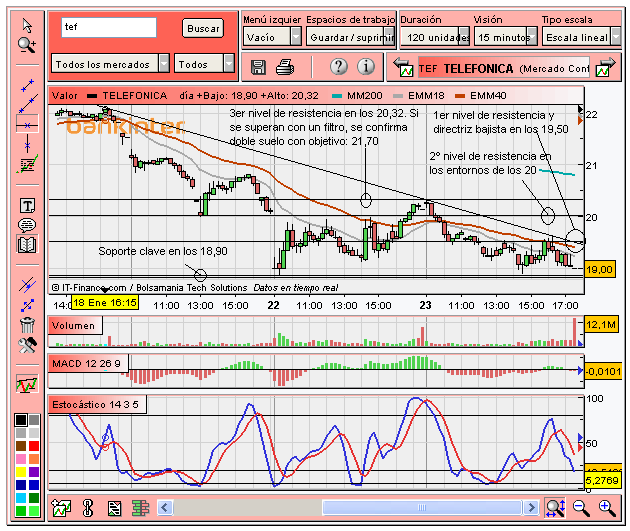Select the Text annotation tool
Image resolution: width=630 pixels, height=531 pixels.
coord(27,206)
